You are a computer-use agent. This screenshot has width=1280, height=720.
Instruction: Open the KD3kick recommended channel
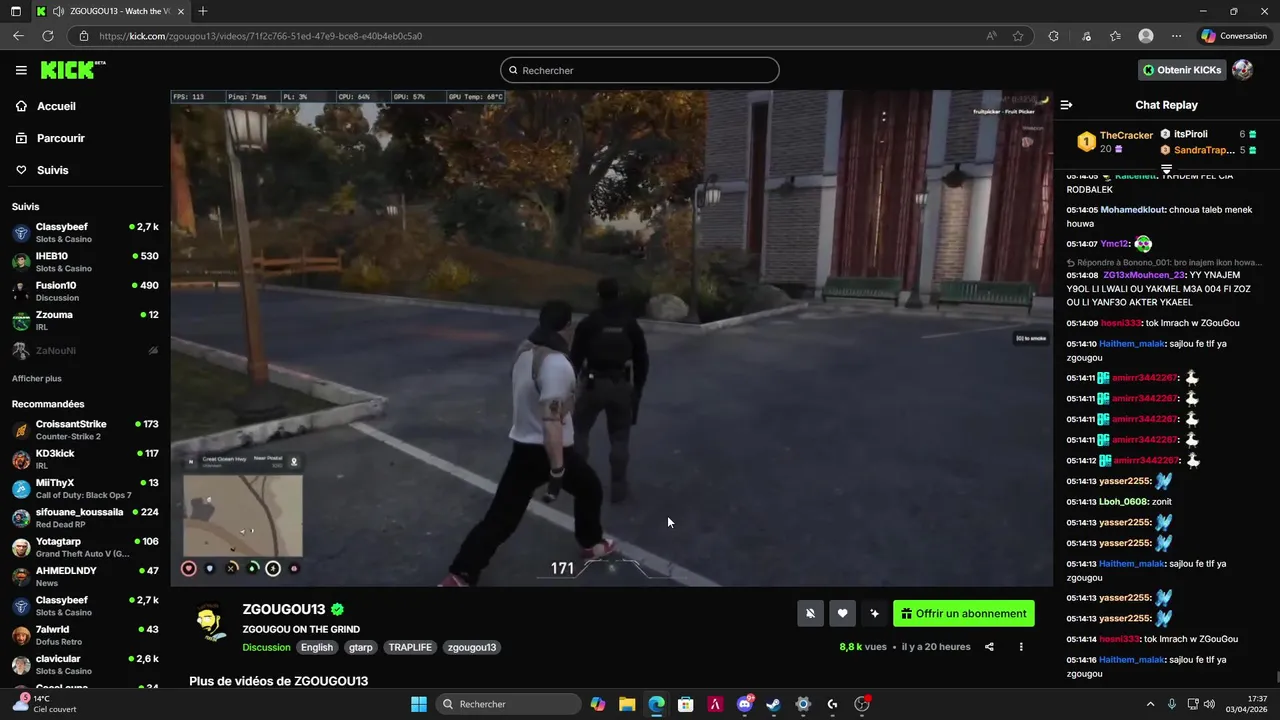coord(85,459)
